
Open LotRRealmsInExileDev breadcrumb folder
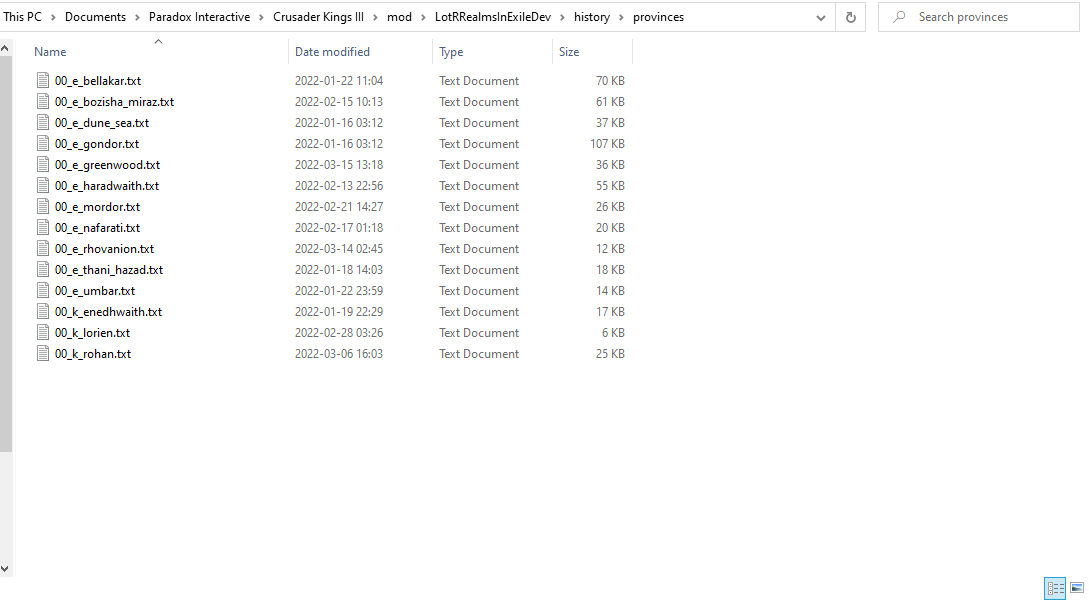click(x=493, y=17)
